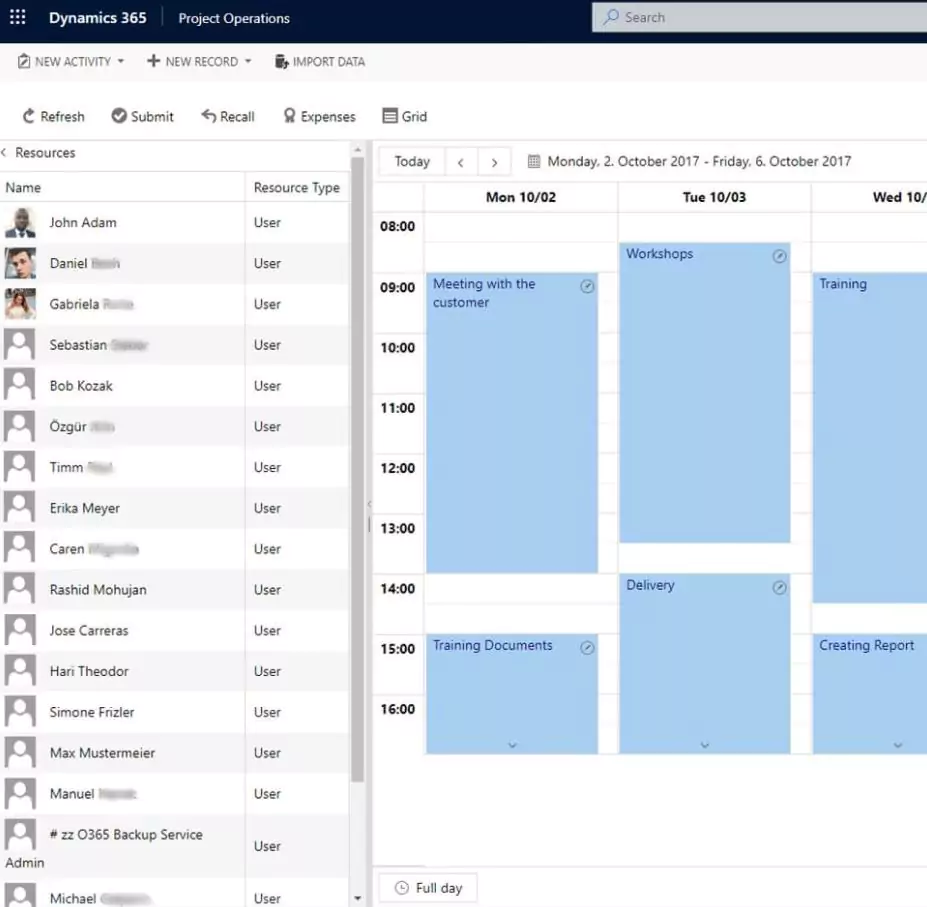
Task: Go to the next week
Action: tap(494, 162)
